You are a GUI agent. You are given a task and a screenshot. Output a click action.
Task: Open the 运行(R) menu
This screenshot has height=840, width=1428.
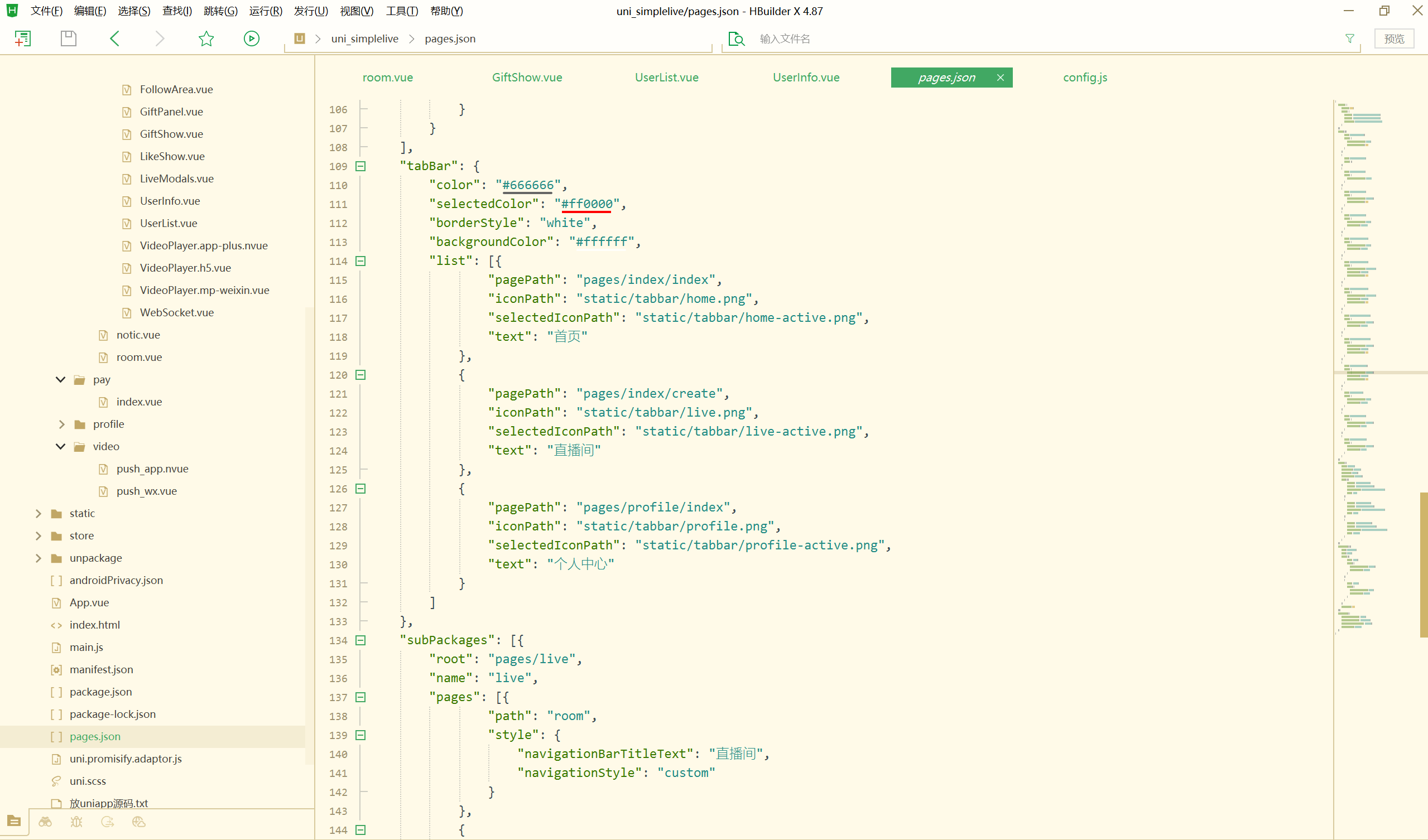(265, 11)
